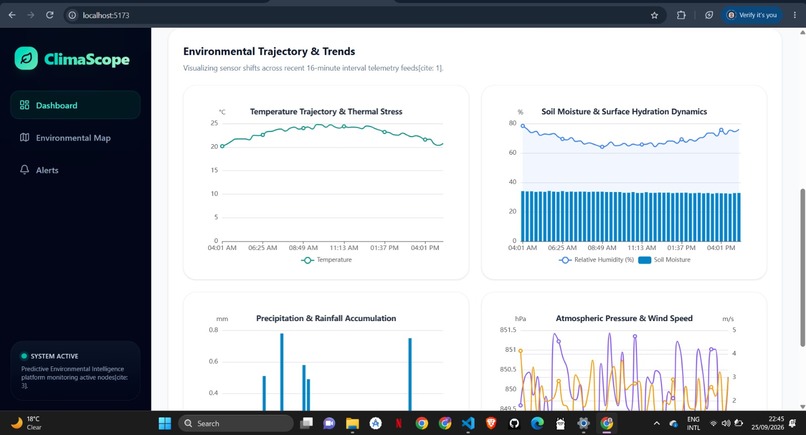The height and width of the screenshot is (435, 806).
Task: Launch Visual Studio Code from the taskbar
Action: (468, 423)
